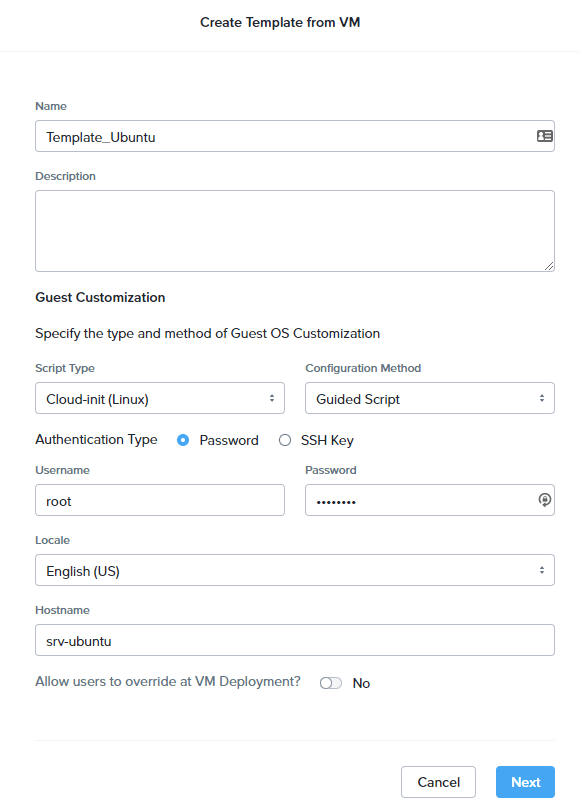Image resolution: width=579 pixels, height=811 pixels.
Task: Select the Password authentication radio button
Action: tap(183, 440)
